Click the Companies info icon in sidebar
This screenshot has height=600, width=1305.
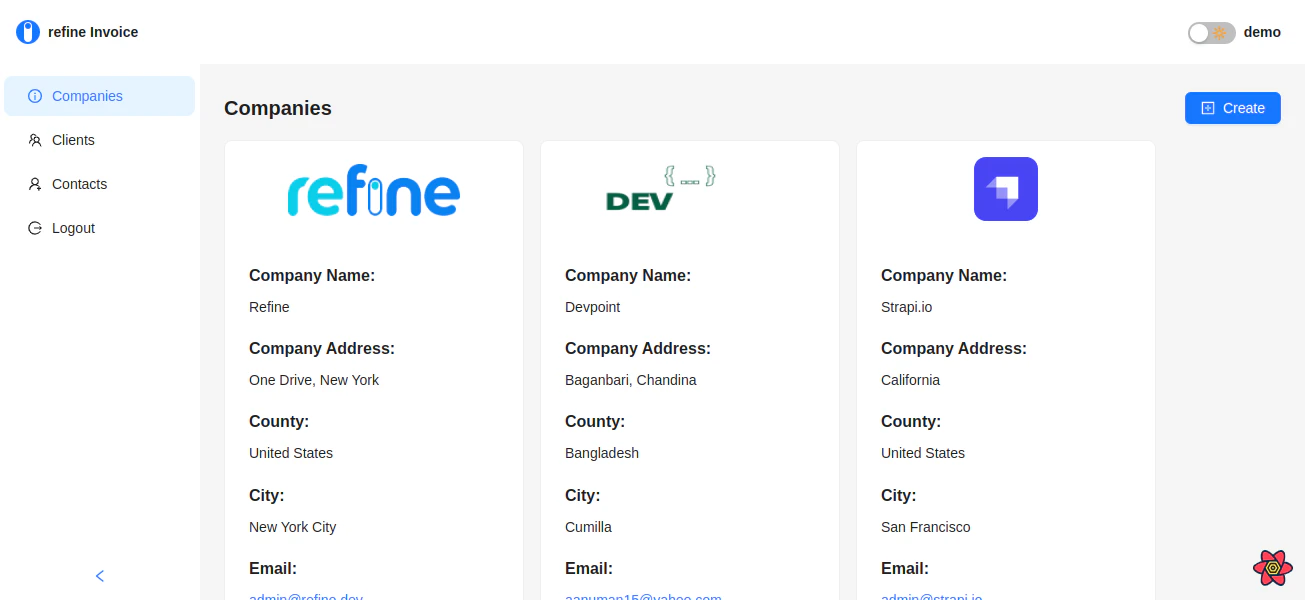pyautogui.click(x=33, y=96)
